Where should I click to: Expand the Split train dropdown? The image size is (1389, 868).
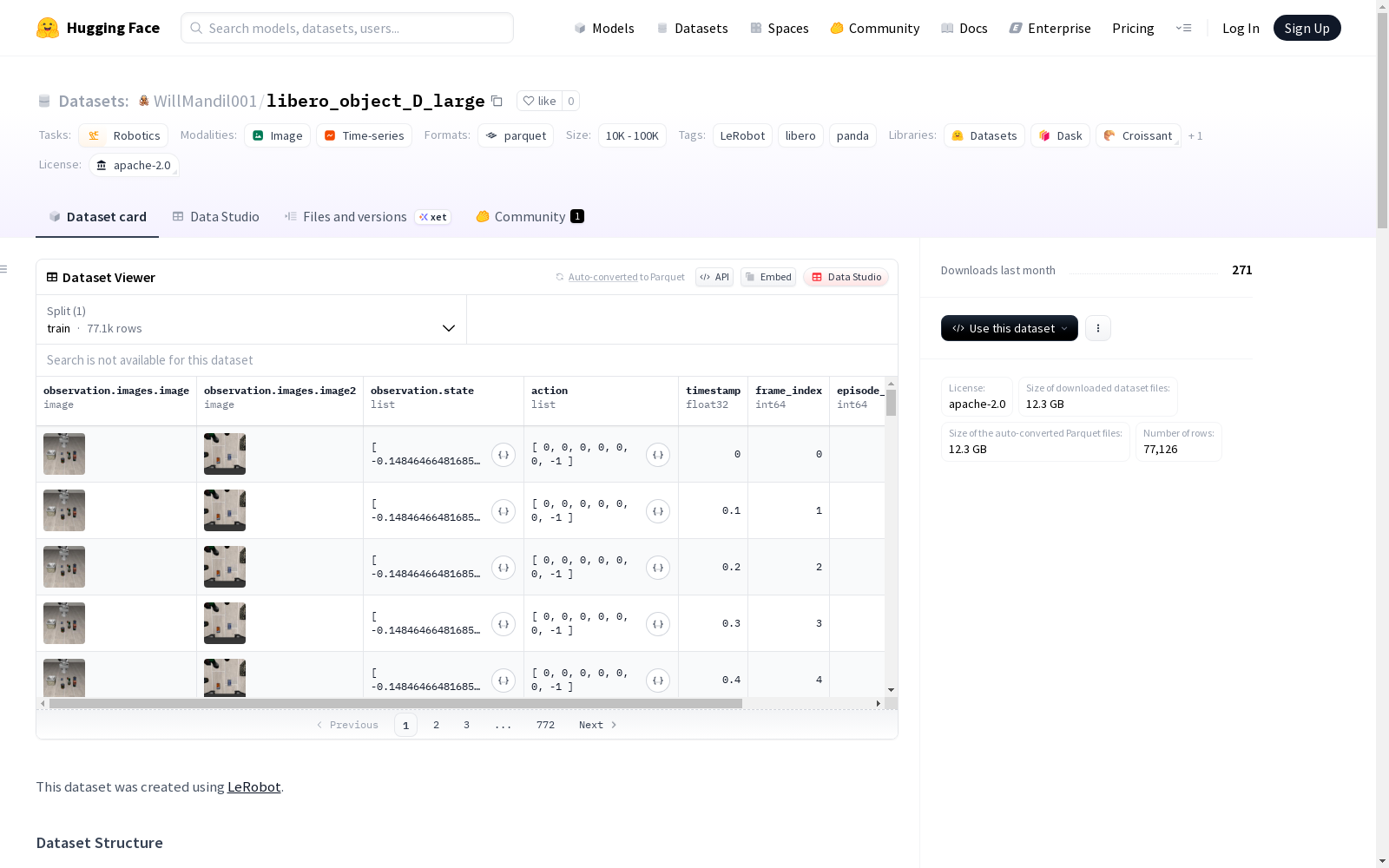[x=251, y=319]
